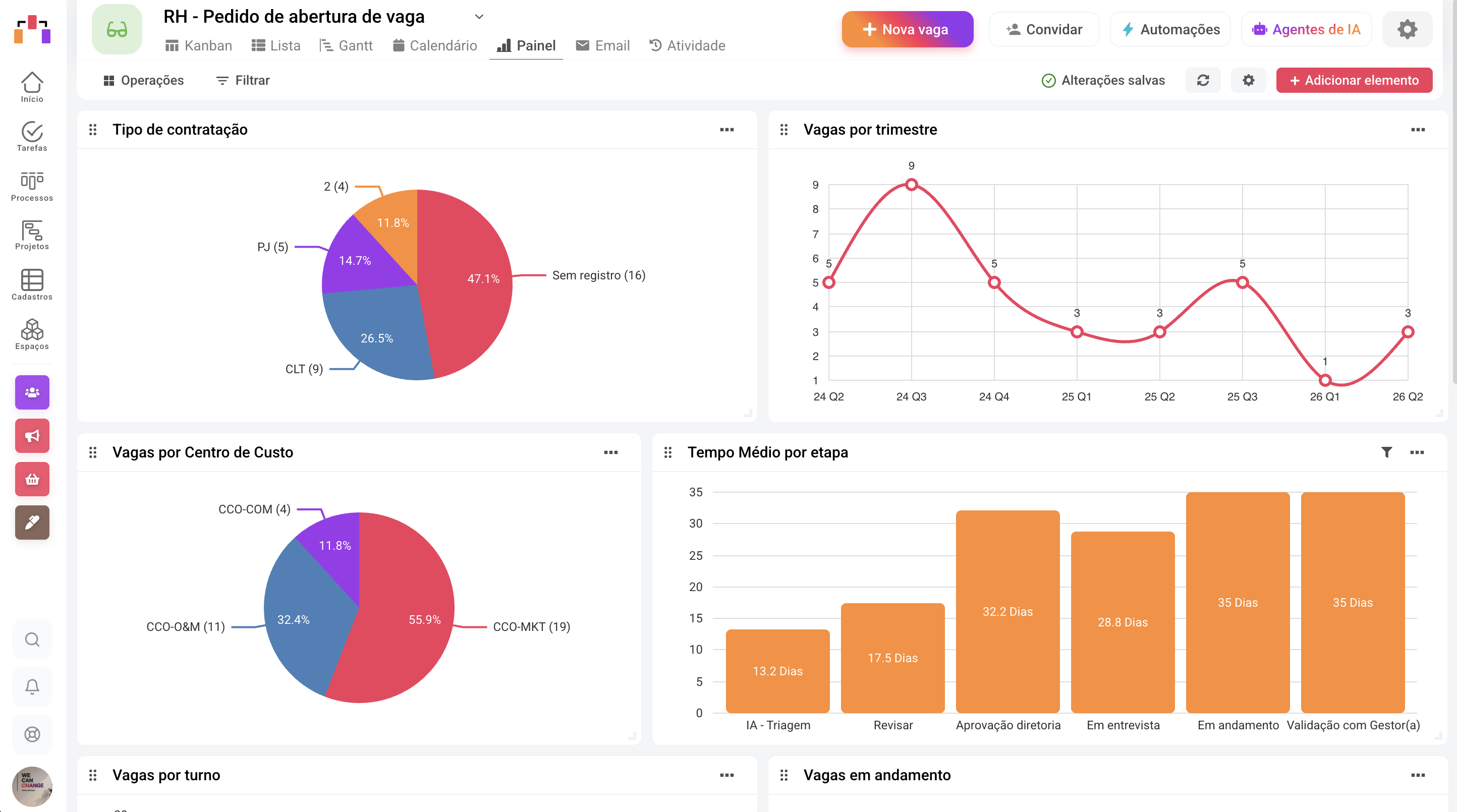The height and width of the screenshot is (812, 1457).
Task: Open the help lifebuoy icon
Action: 32,734
